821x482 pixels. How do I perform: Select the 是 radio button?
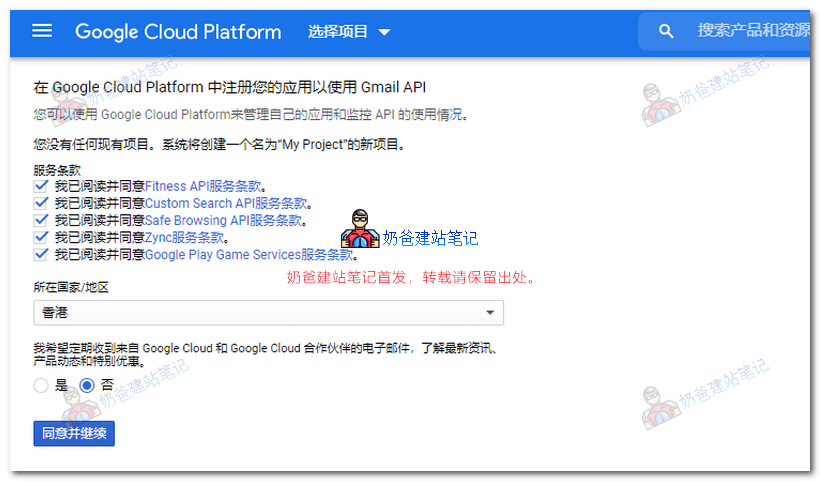(41, 386)
